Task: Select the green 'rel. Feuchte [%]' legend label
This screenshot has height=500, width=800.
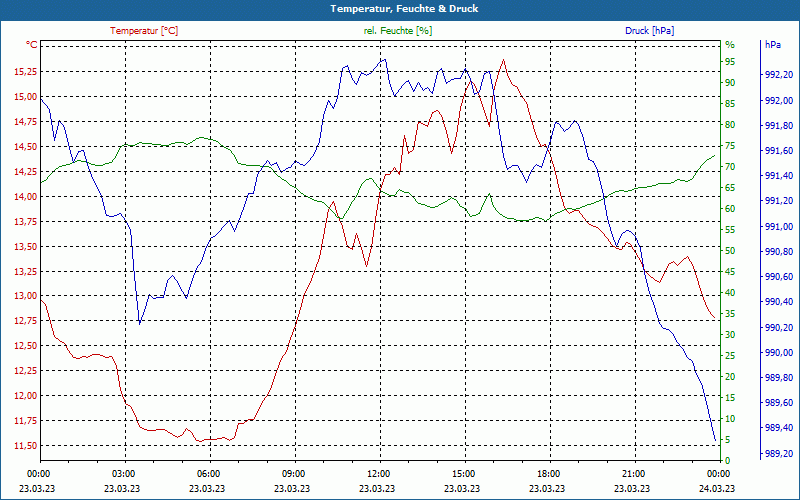Action: [397, 31]
